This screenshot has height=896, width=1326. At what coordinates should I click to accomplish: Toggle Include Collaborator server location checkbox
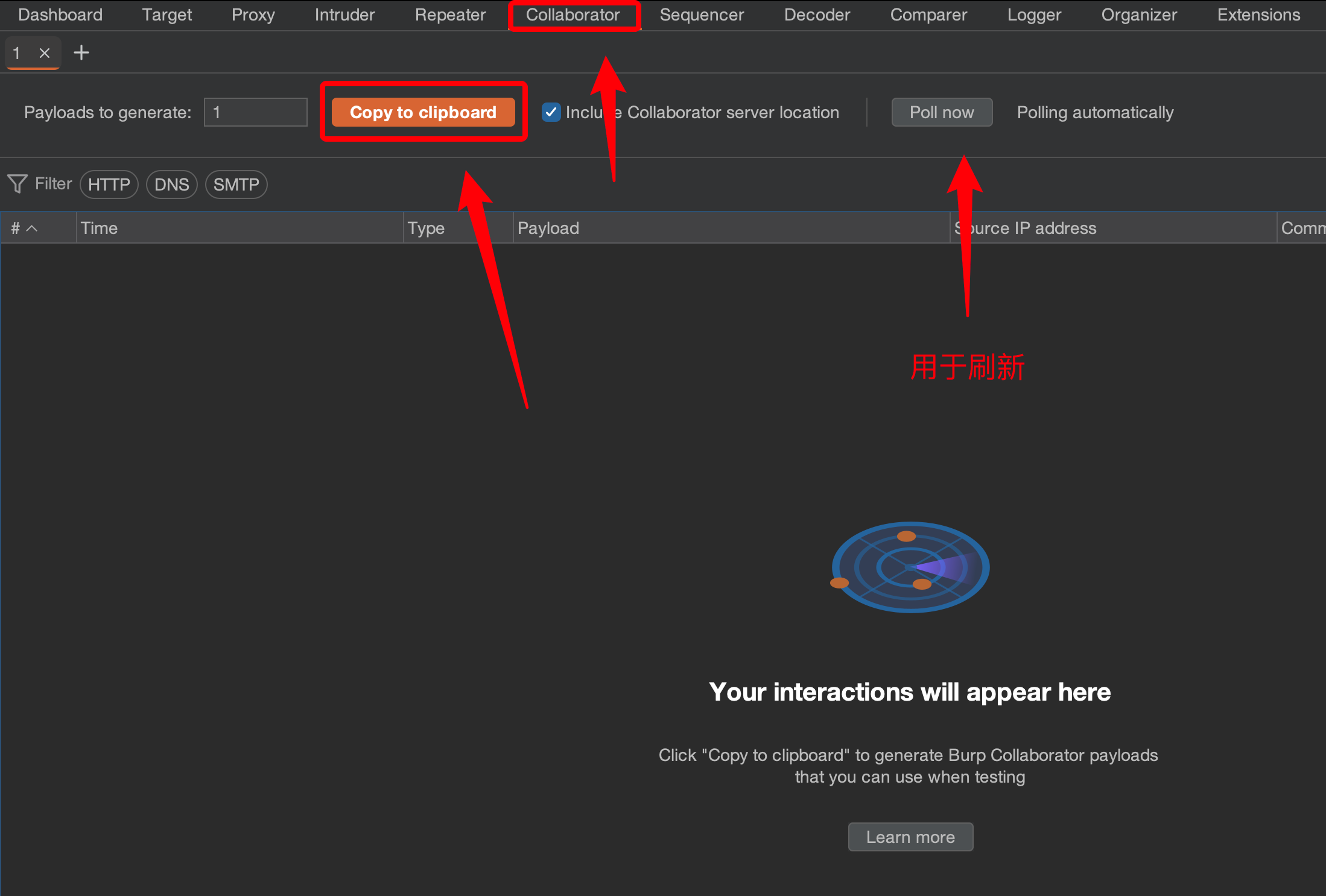[551, 112]
